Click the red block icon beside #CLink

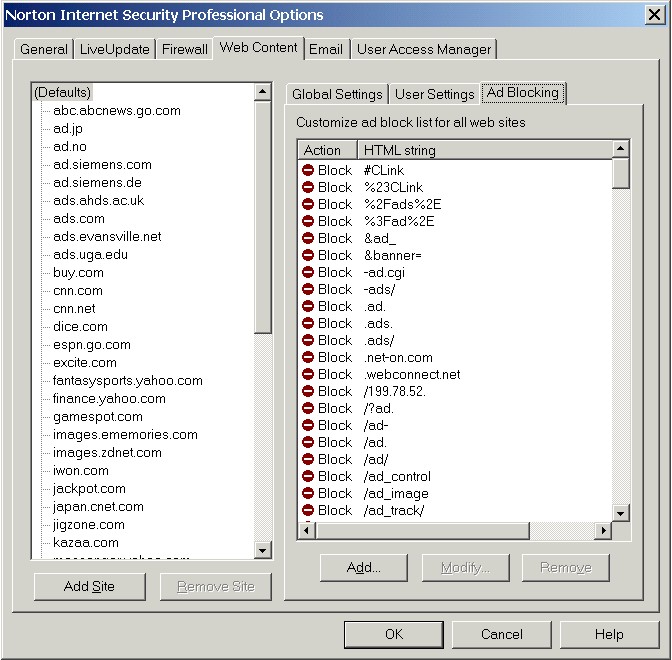(308, 170)
